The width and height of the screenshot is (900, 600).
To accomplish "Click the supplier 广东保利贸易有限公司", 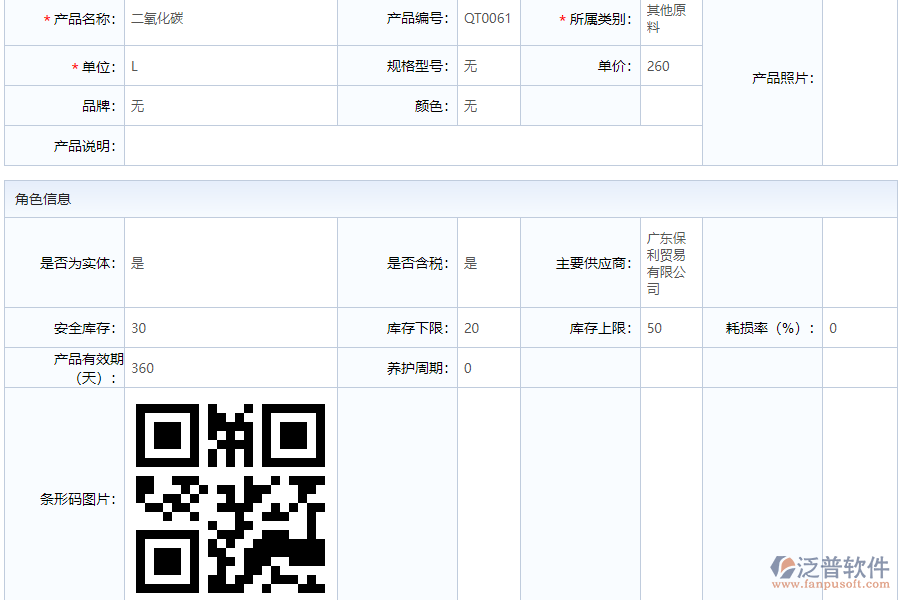I will point(667,263).
